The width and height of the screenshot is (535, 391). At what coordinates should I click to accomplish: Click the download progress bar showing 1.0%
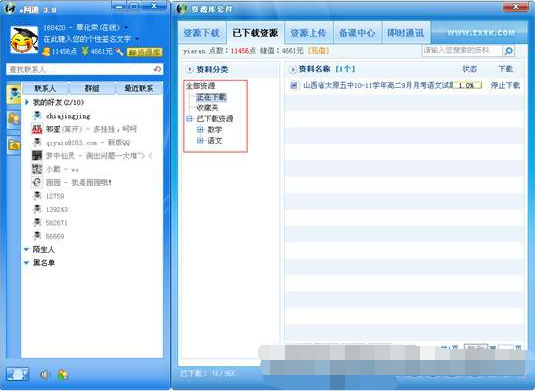coord(467,85)
